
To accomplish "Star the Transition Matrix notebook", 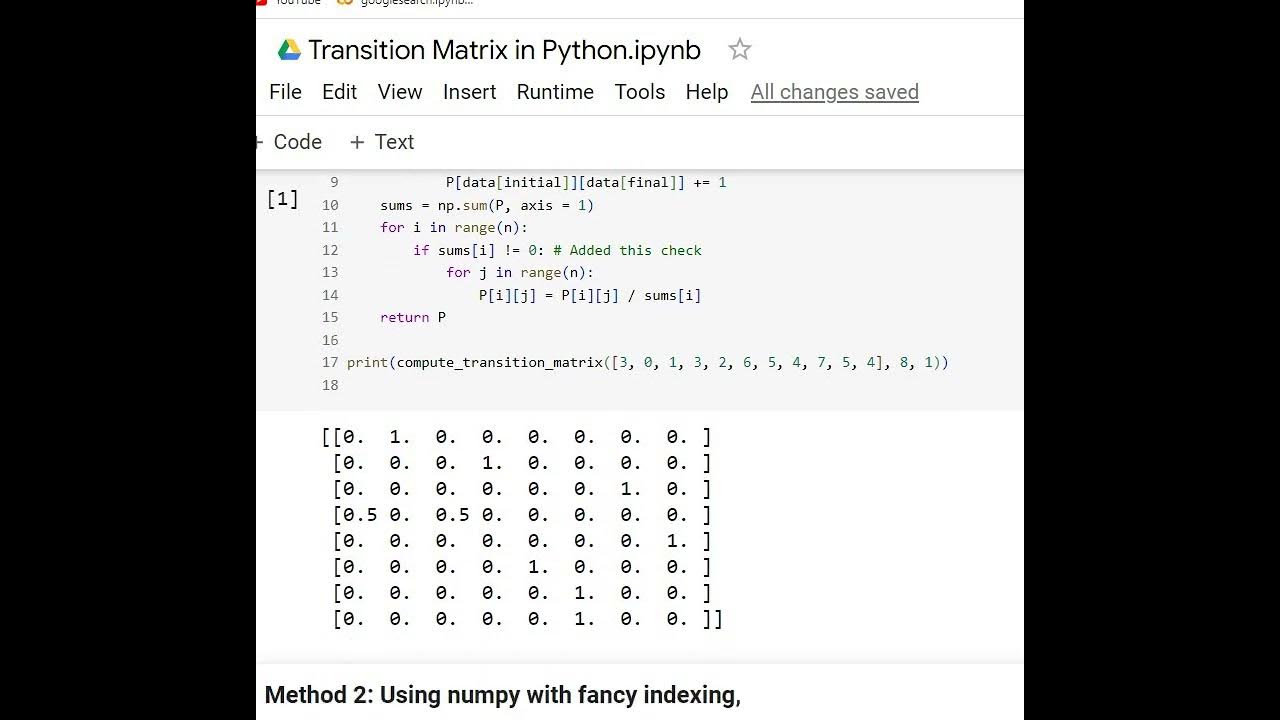I will pyautogui.click(x=739, y=49).
